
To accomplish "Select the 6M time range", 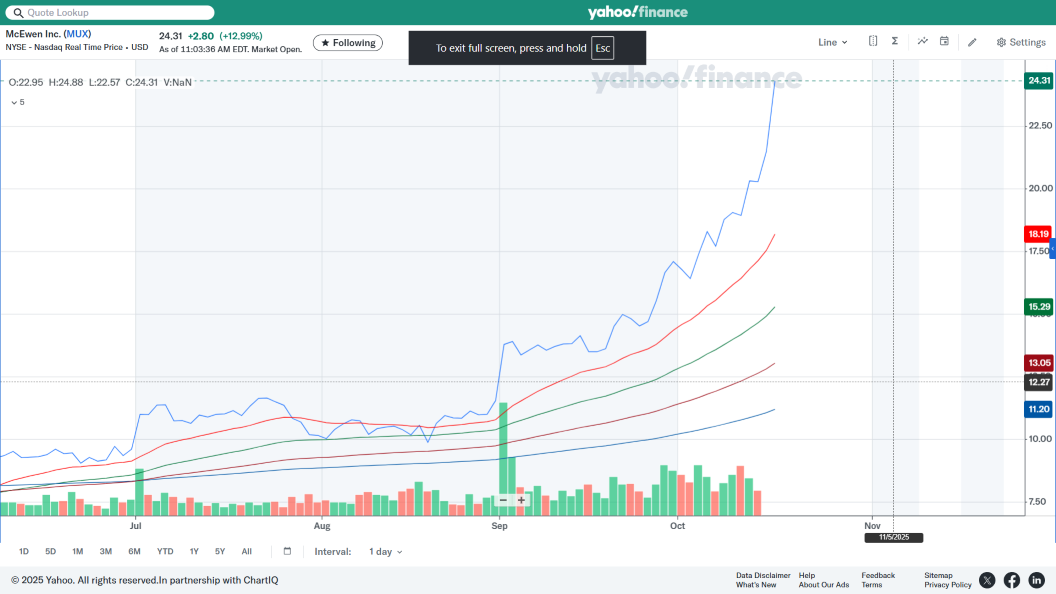I will pyautogui.click(x=134, y=551).
